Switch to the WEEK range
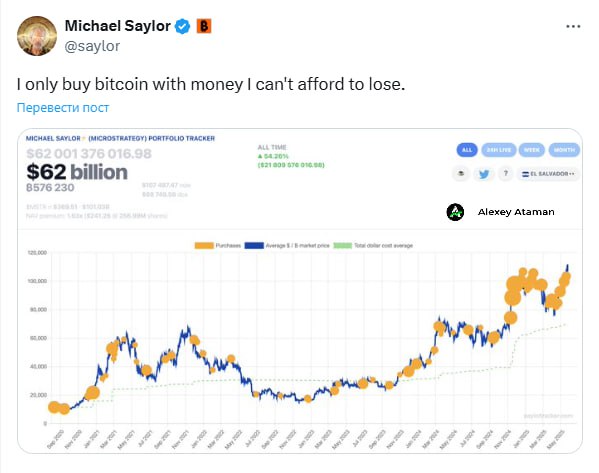599x473 pixels. pos(531,150)
